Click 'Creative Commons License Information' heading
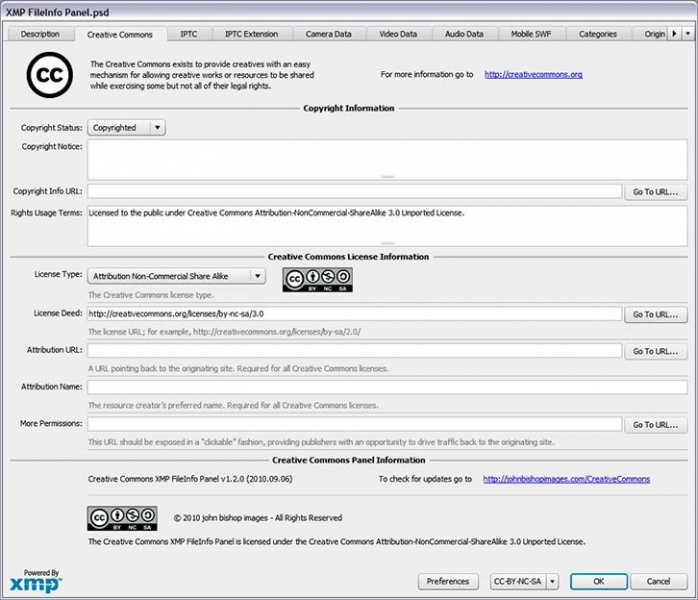The height and width of the screenshot is (600, 698). (349, 257)
